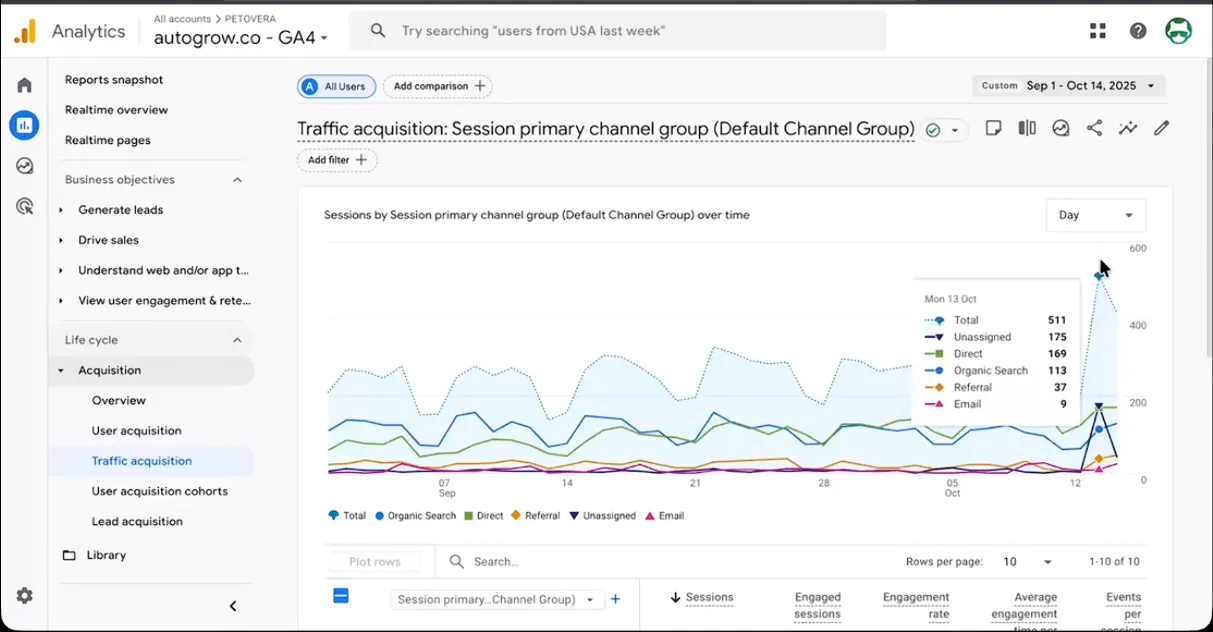Click the comparison details icon
Viewport: 1213px width, 632px height.
(x=1026, y=128)
